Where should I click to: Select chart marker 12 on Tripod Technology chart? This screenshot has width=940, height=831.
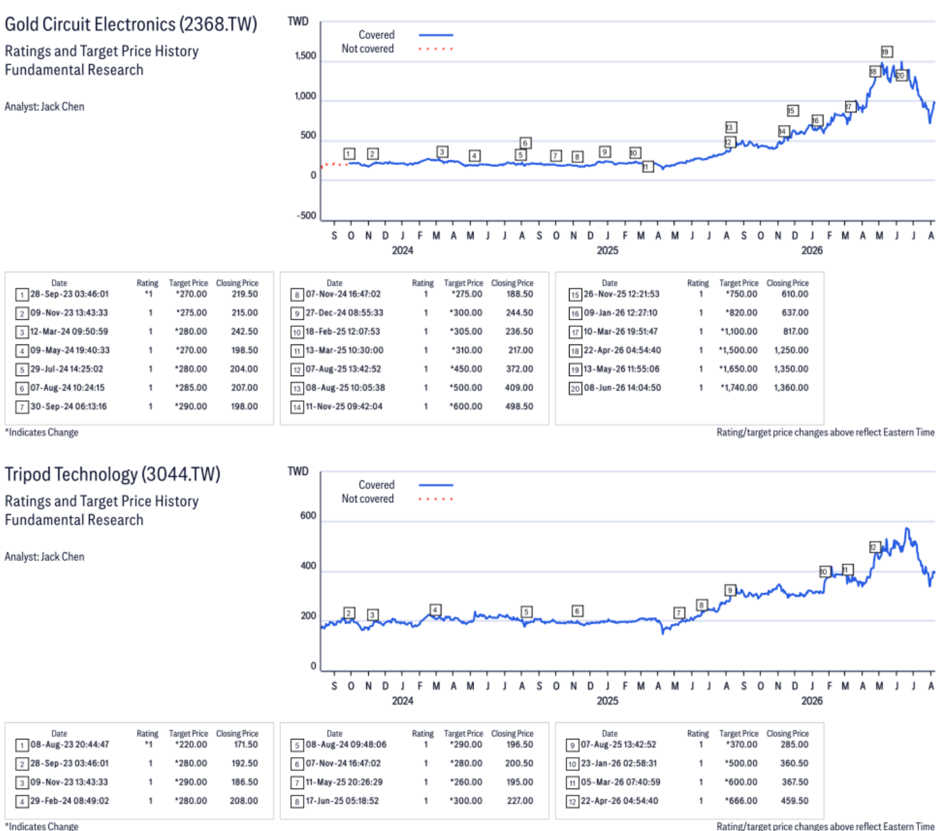[x=875, y=547]
